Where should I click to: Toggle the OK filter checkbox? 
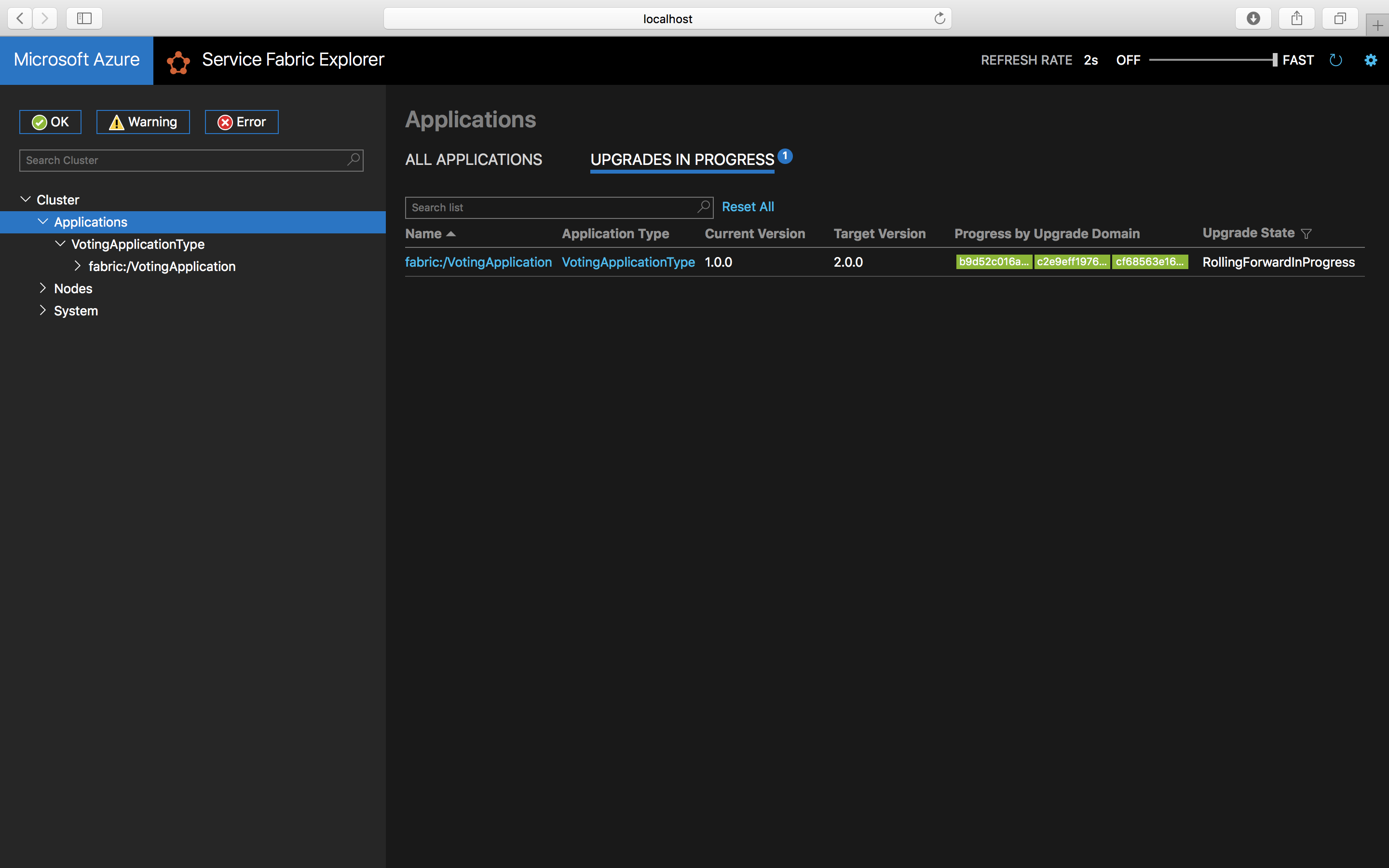50,122
